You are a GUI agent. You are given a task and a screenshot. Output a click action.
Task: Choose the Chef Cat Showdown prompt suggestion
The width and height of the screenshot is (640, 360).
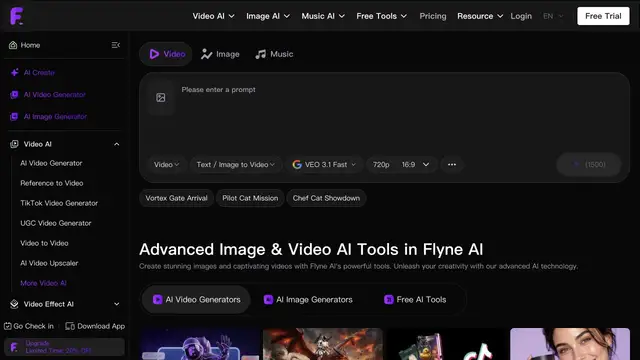point(326,198)
